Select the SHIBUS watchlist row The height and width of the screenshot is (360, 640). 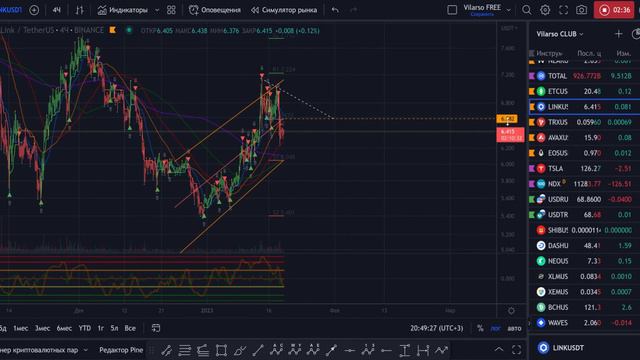[x=584, y=230]
